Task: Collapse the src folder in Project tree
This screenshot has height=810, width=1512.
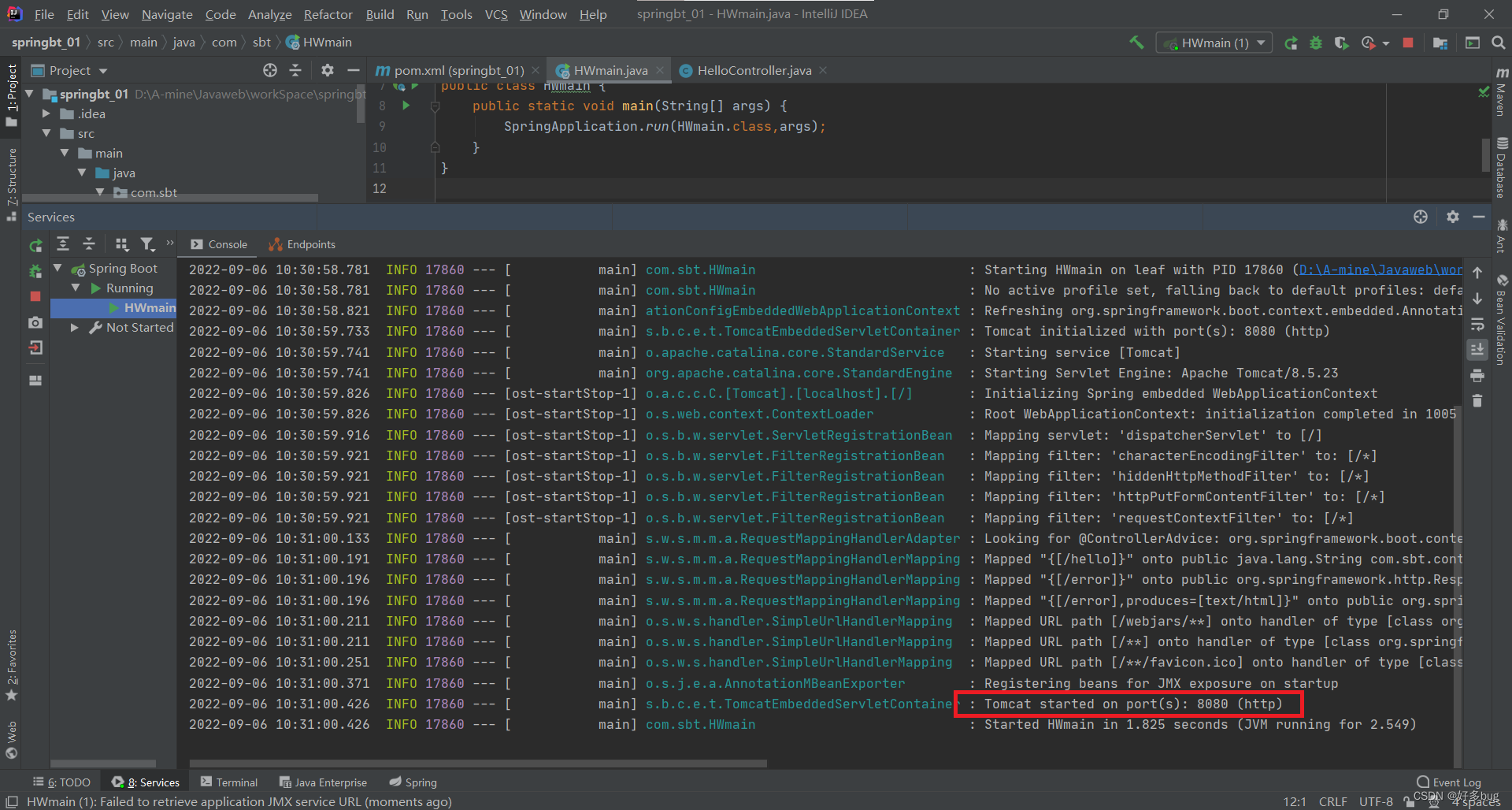Action: (46, 133)
